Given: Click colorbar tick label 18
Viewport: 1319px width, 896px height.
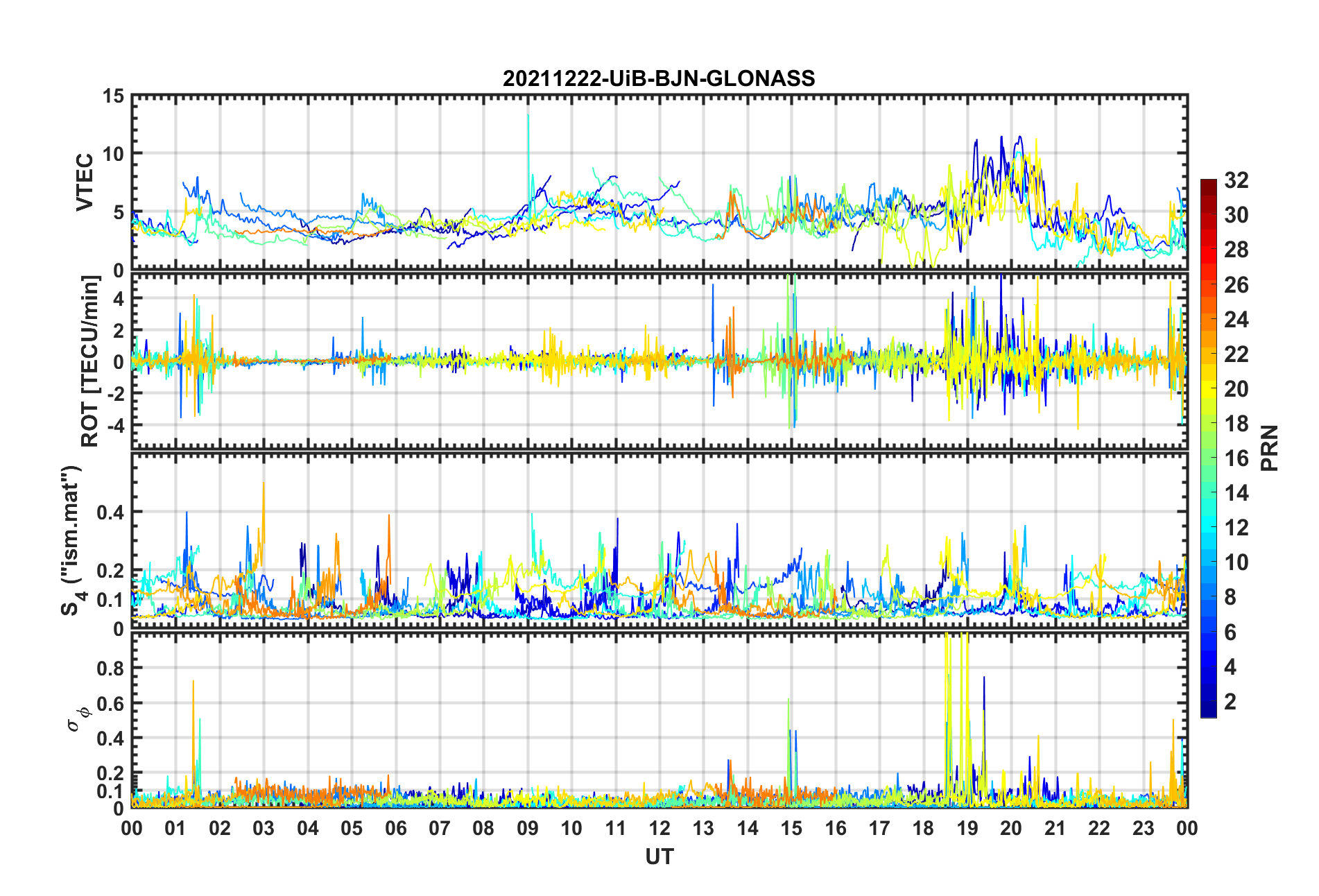Looking at the screenshot, I should point(1236,424).
